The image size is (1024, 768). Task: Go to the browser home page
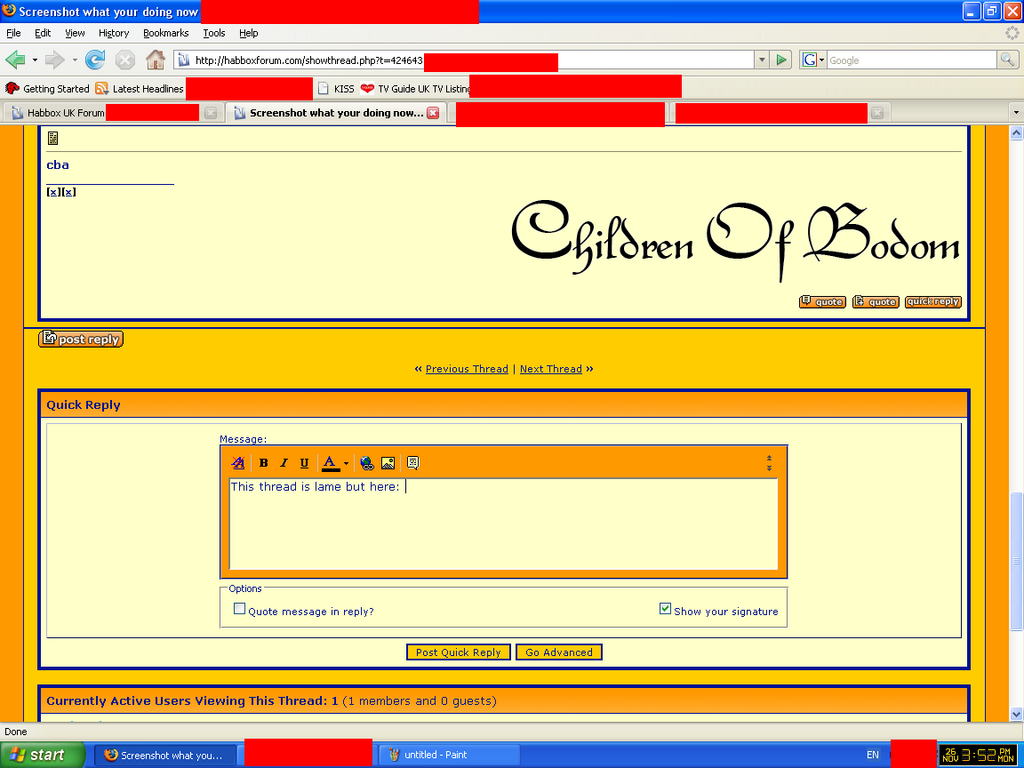coord(155,60)
